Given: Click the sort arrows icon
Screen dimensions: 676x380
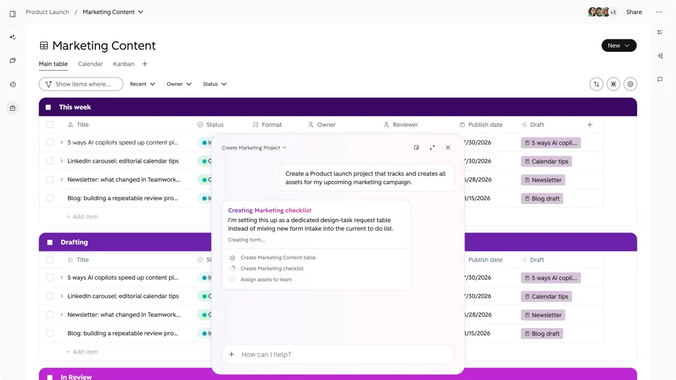Looking at the screenshot, I should coord(596,84).
